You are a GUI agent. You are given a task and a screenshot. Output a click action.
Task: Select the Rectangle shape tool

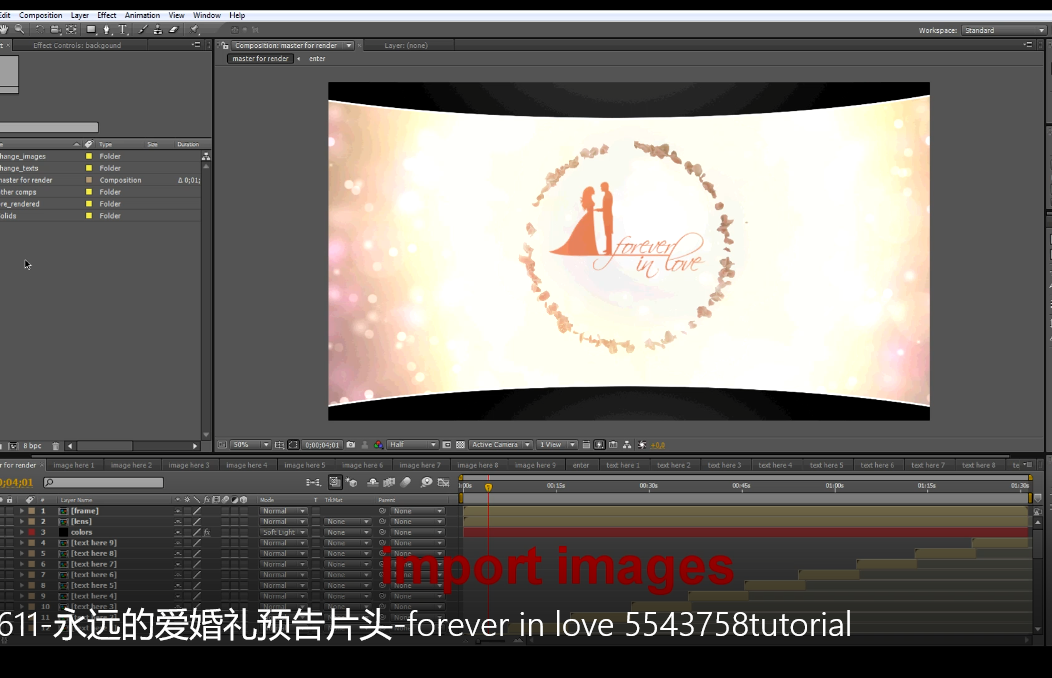pos(91,30)
